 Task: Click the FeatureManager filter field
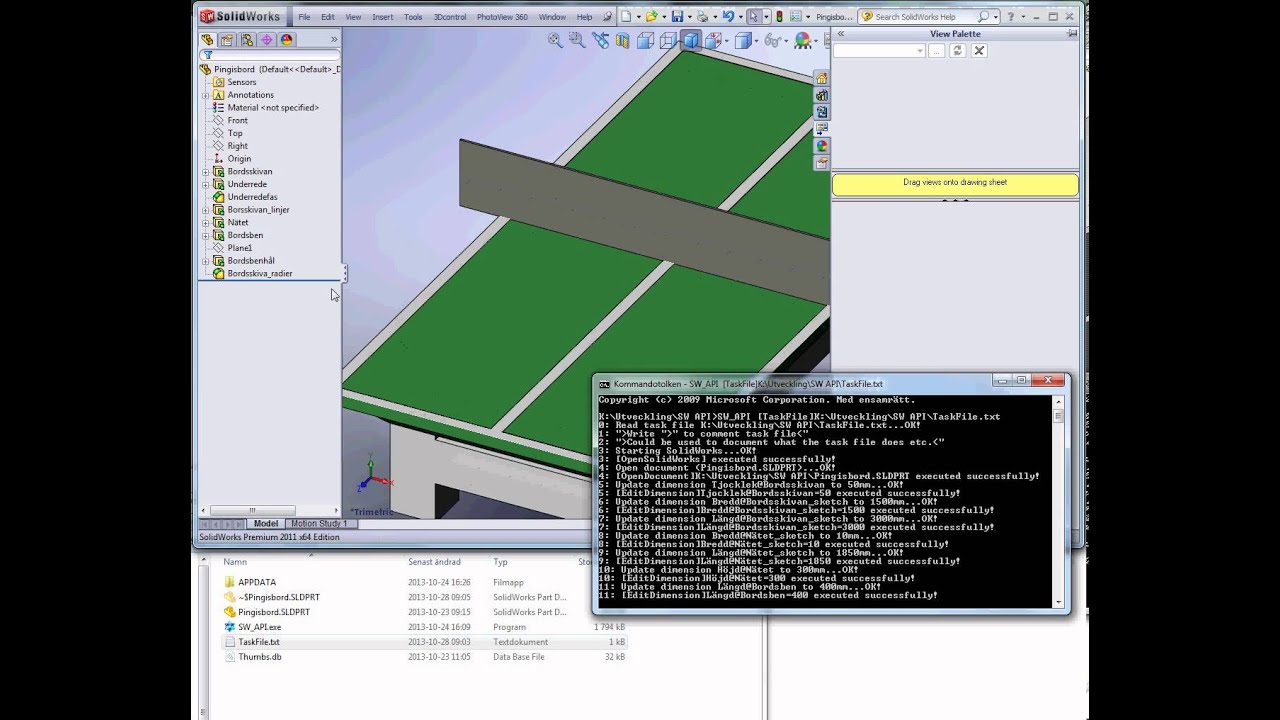coord(270,55)
